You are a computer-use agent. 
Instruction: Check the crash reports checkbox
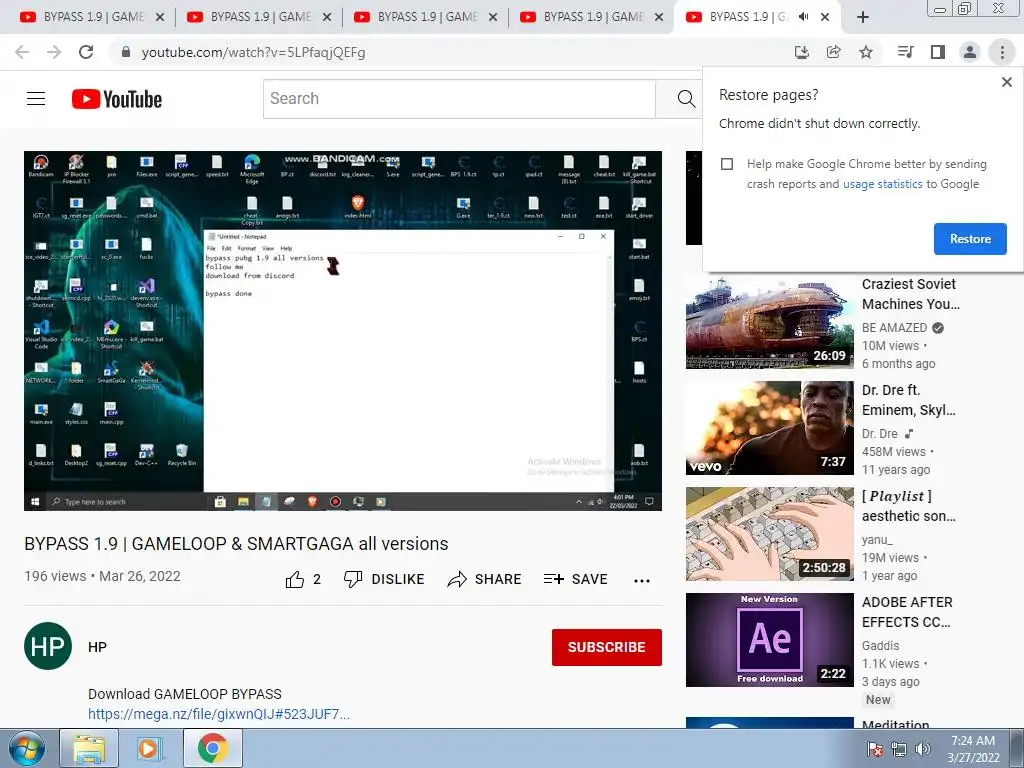pyautogui.click(x=727, y=164)
